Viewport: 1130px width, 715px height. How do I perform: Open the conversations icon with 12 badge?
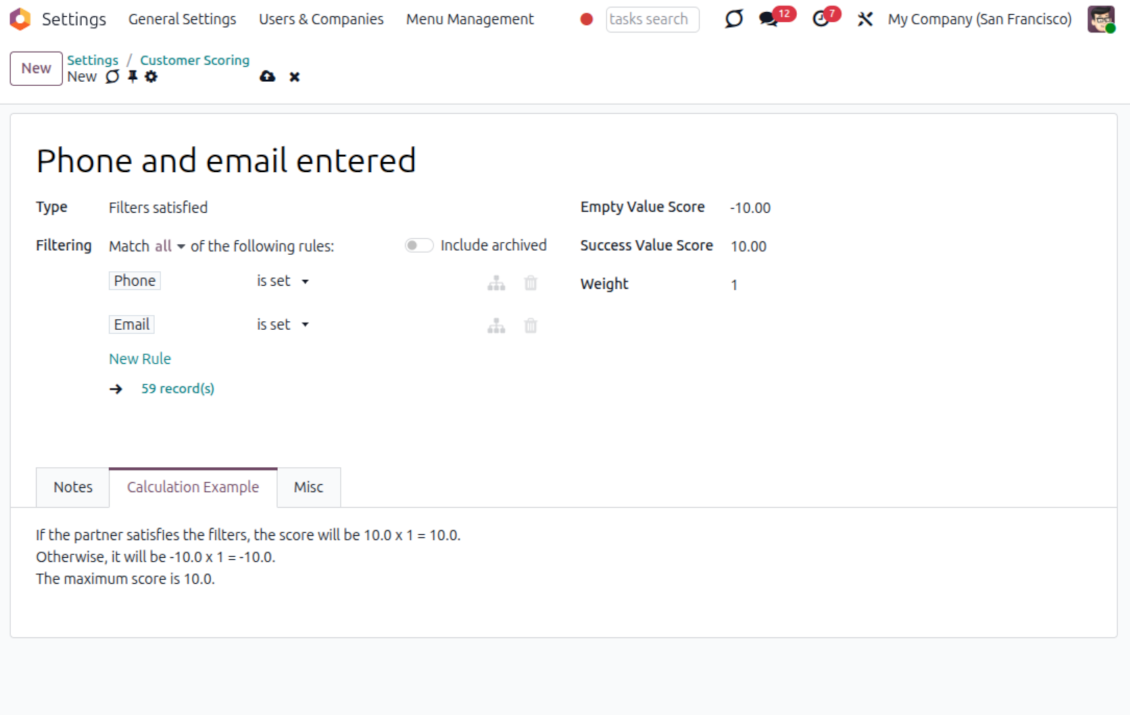pyautogui.click(x=768, y=19)
